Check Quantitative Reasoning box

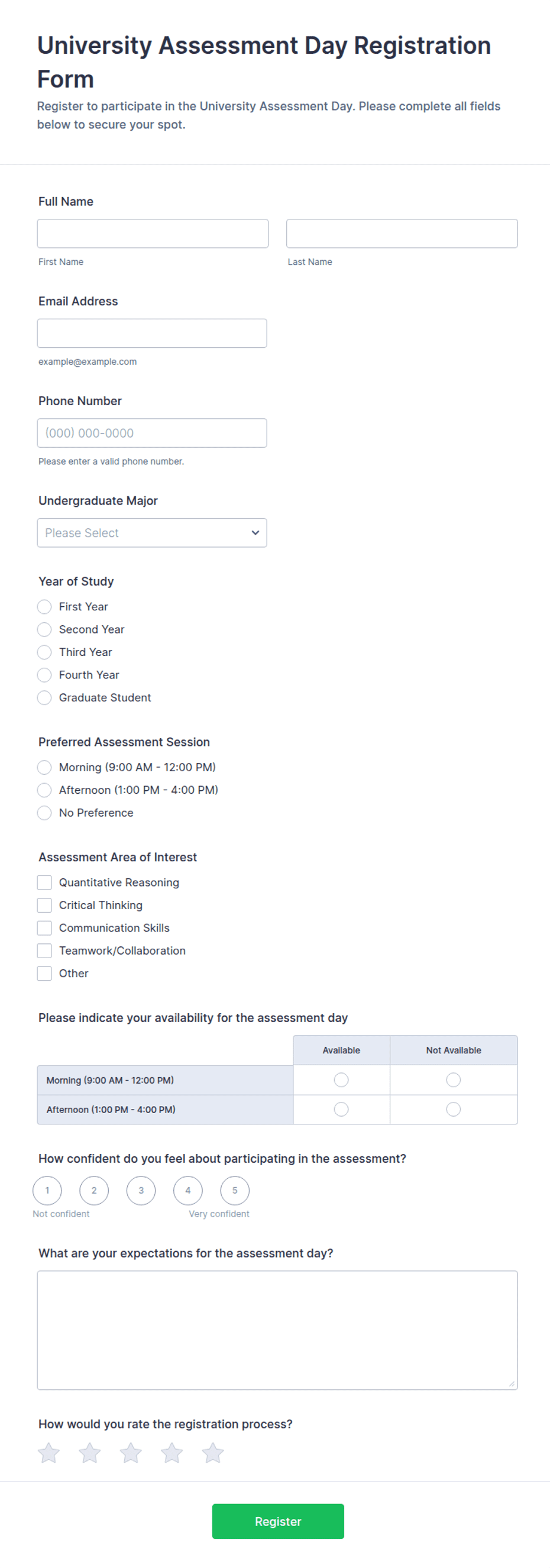pos(44,882)
